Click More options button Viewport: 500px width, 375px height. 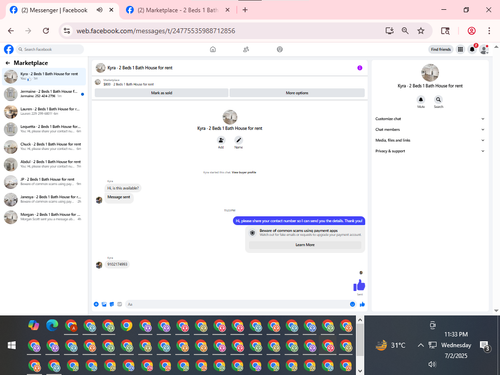(297, 93)
